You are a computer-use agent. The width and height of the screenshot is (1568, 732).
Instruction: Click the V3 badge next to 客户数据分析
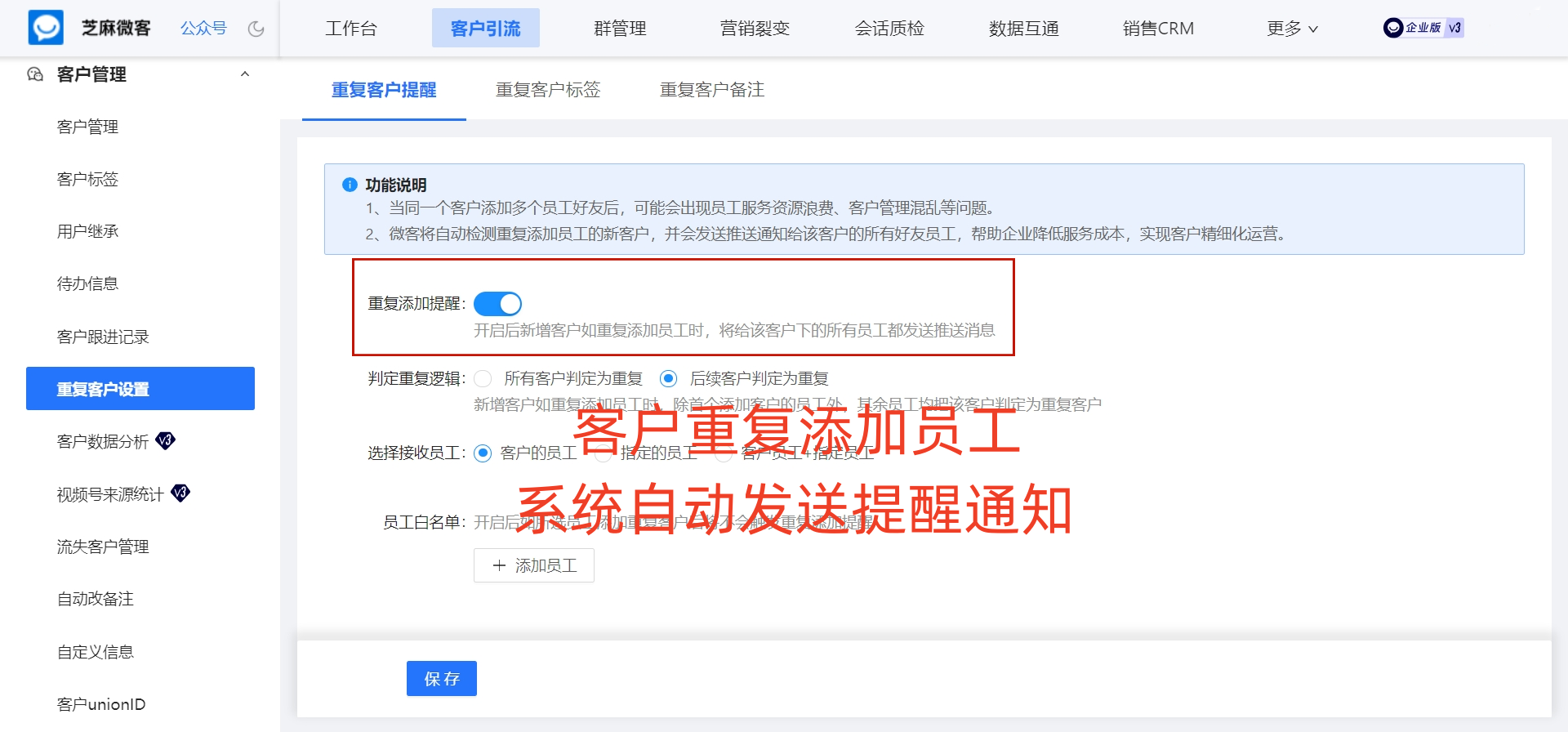tap(165, 441)
